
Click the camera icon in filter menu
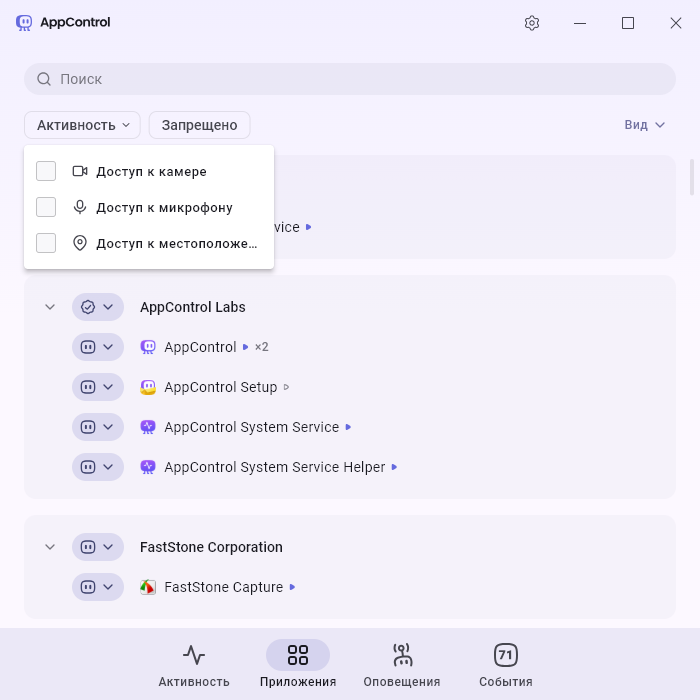pos(80,171)
